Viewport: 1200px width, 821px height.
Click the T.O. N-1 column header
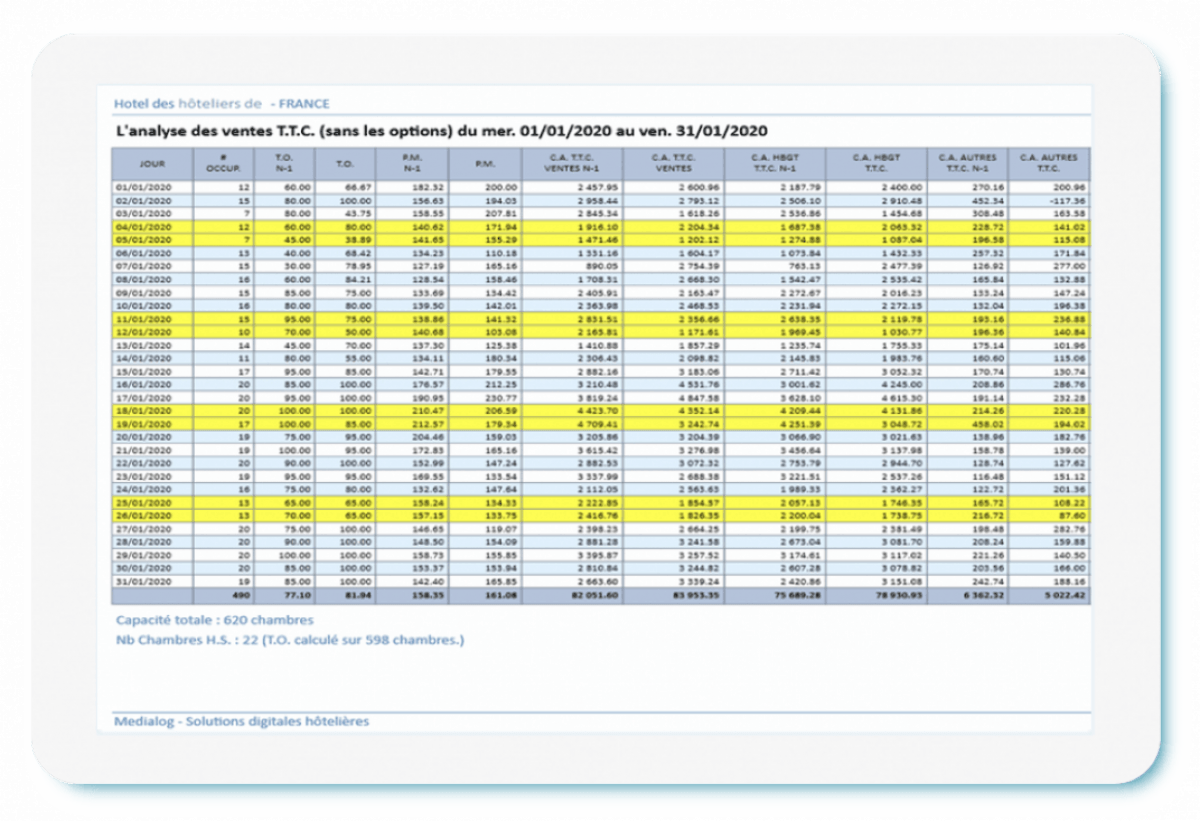point(284,163)
